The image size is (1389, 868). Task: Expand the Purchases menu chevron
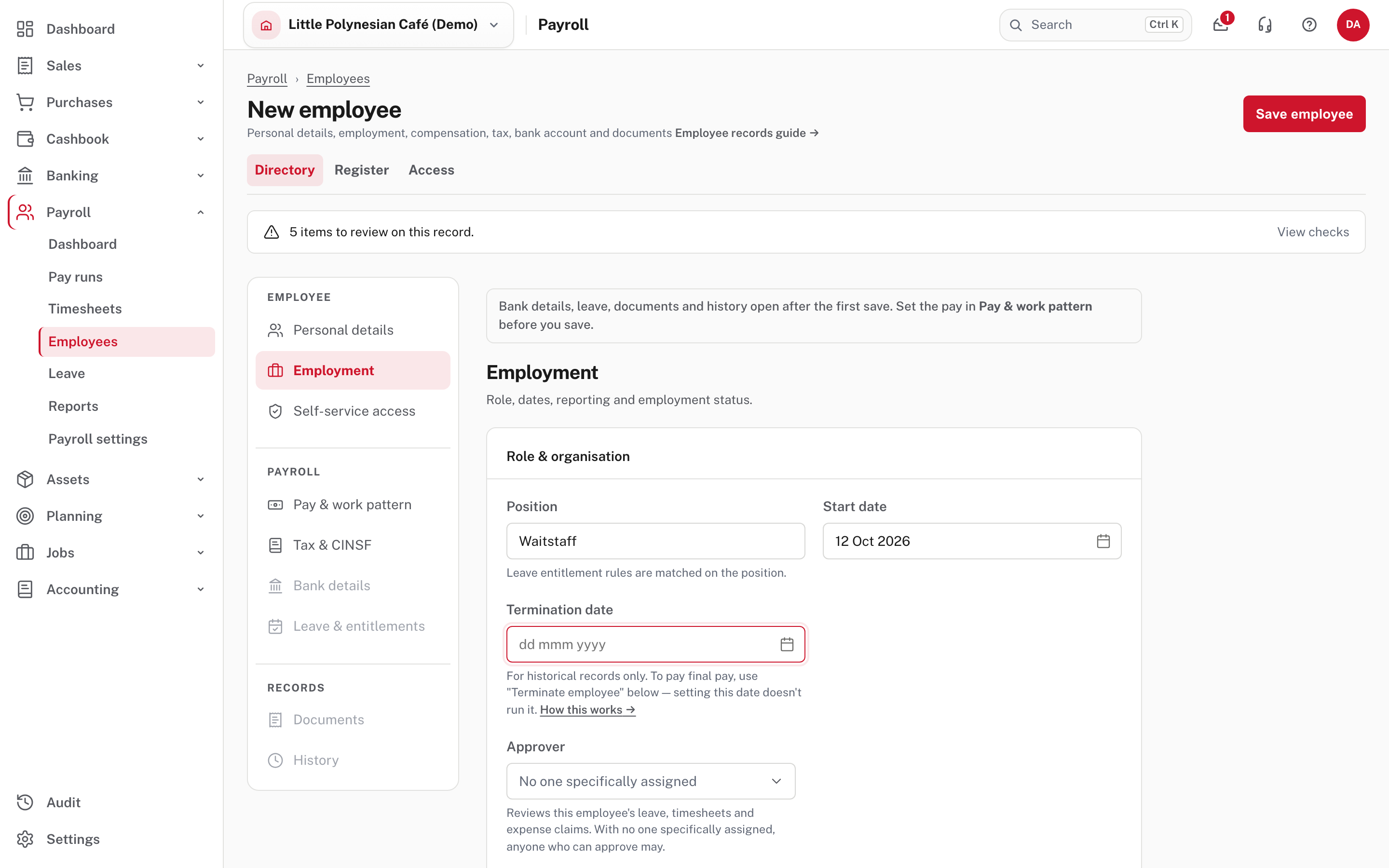[200, 102]
